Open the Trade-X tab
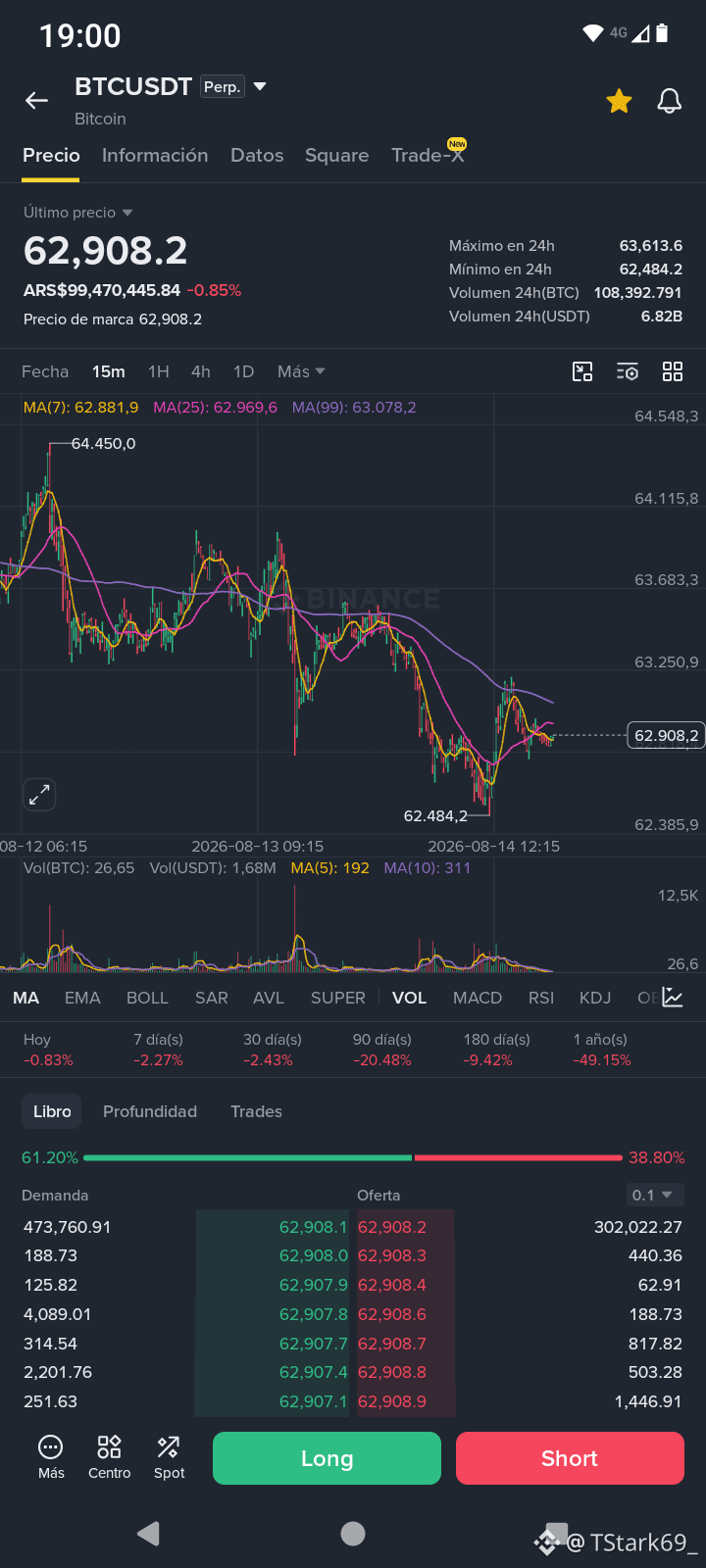706x1568 pixels. click(428, 155)
